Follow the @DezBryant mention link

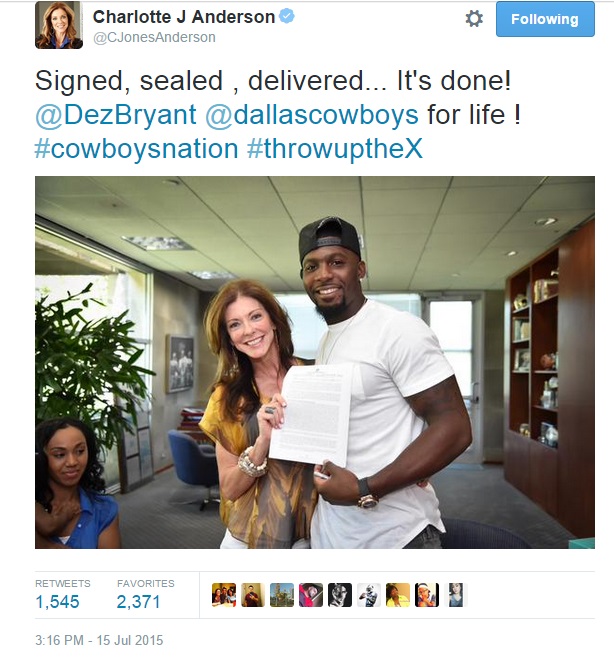coord(116,115)
